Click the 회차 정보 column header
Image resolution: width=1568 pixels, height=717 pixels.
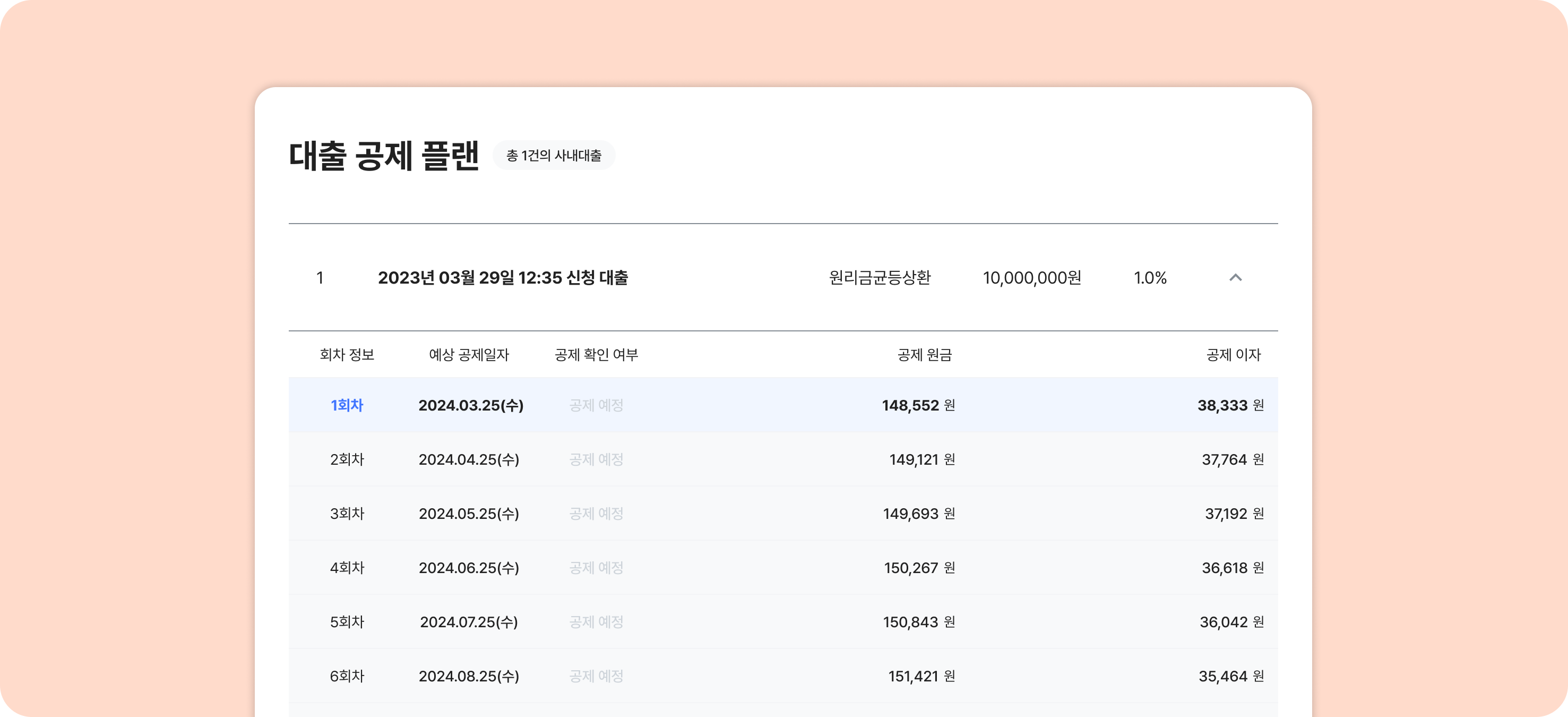coord(346,355)
